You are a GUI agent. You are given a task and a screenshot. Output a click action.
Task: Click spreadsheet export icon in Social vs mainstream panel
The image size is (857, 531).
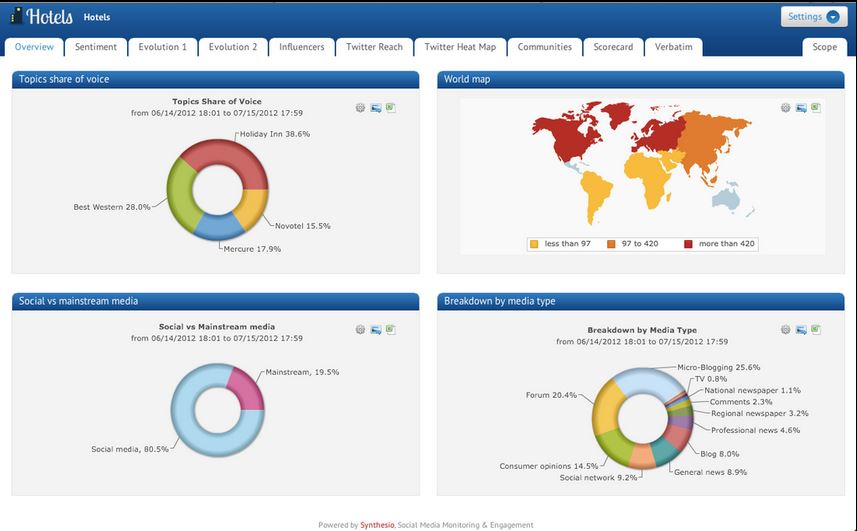(390, 329)
